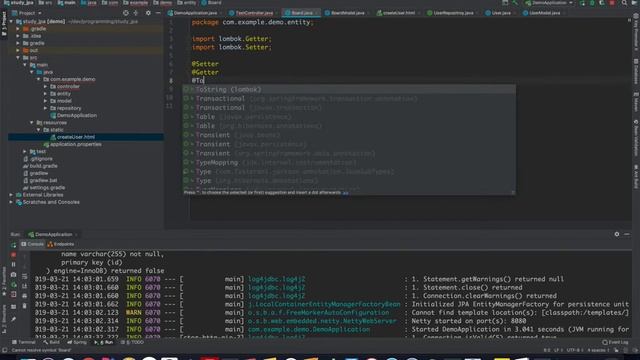Viewport: 640px width, 360px height.
Task: Click the red Stop icon in top toolbar
Action: [612, 3]
